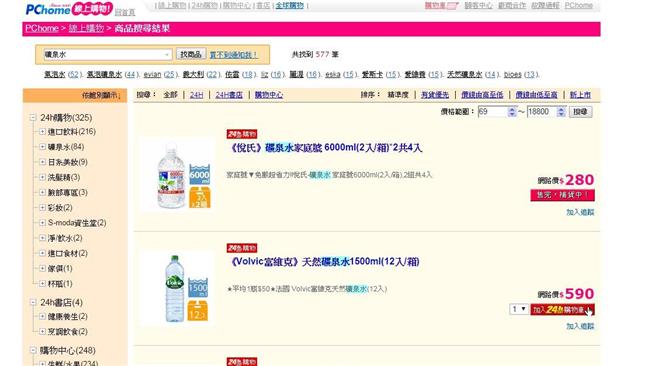Image resolution: width=650 pixels, height=366 pixels.
Task: Select the 日系美妝(9) category
Action: pos(68,162)
